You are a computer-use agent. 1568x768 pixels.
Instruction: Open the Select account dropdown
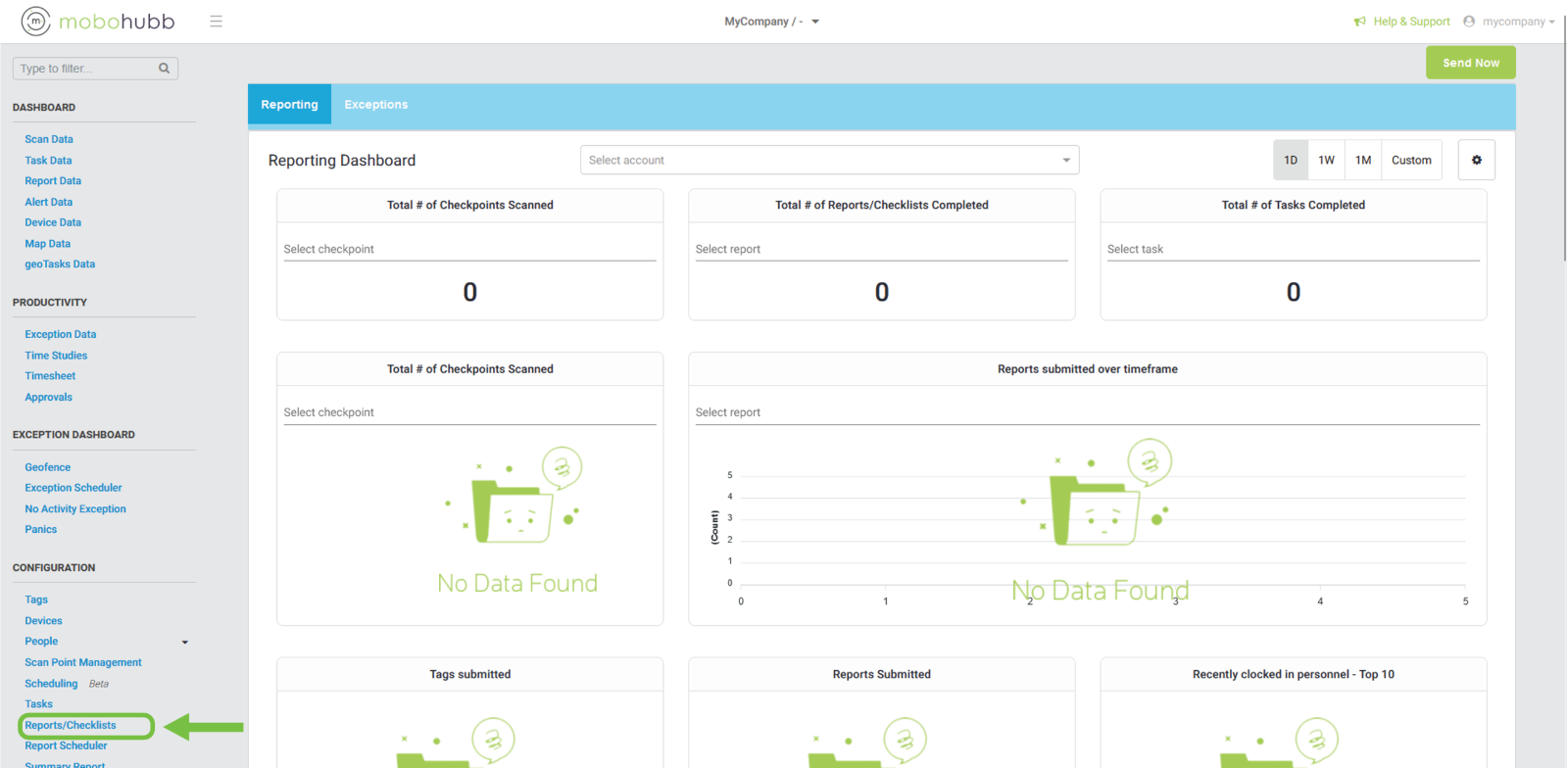tap(829, 161)
